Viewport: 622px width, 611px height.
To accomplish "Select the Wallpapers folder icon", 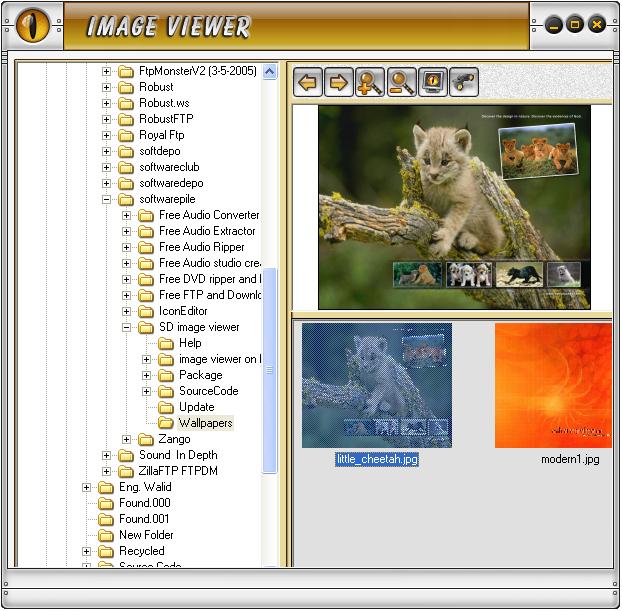I will (x=166, y=423).
